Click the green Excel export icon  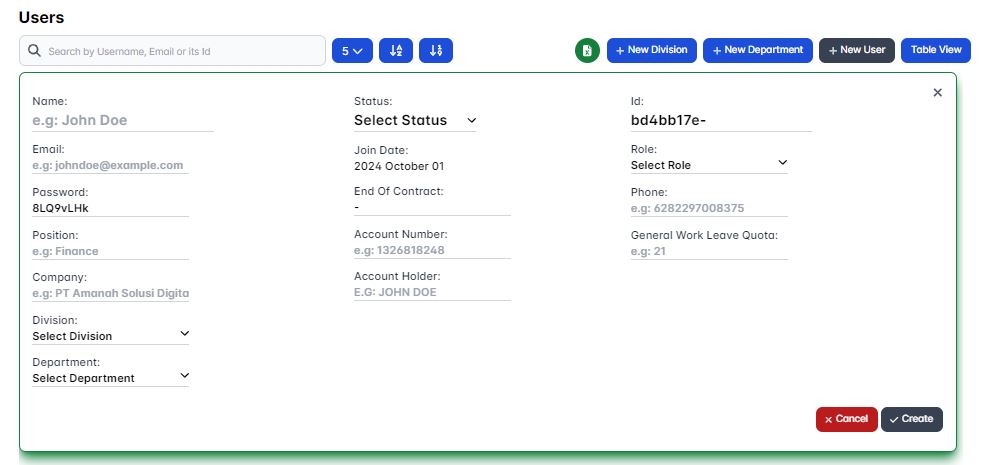tap(587, 50)
